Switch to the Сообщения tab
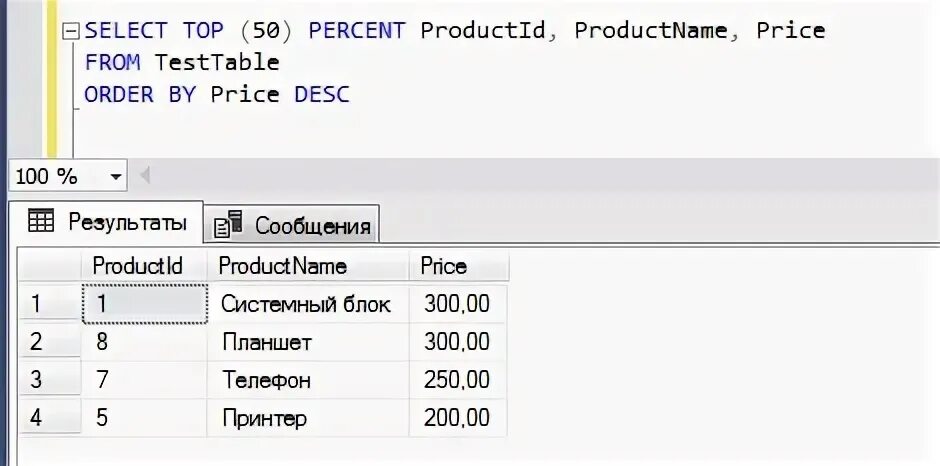This screenshot has height=466, width=940. [293, 225]
